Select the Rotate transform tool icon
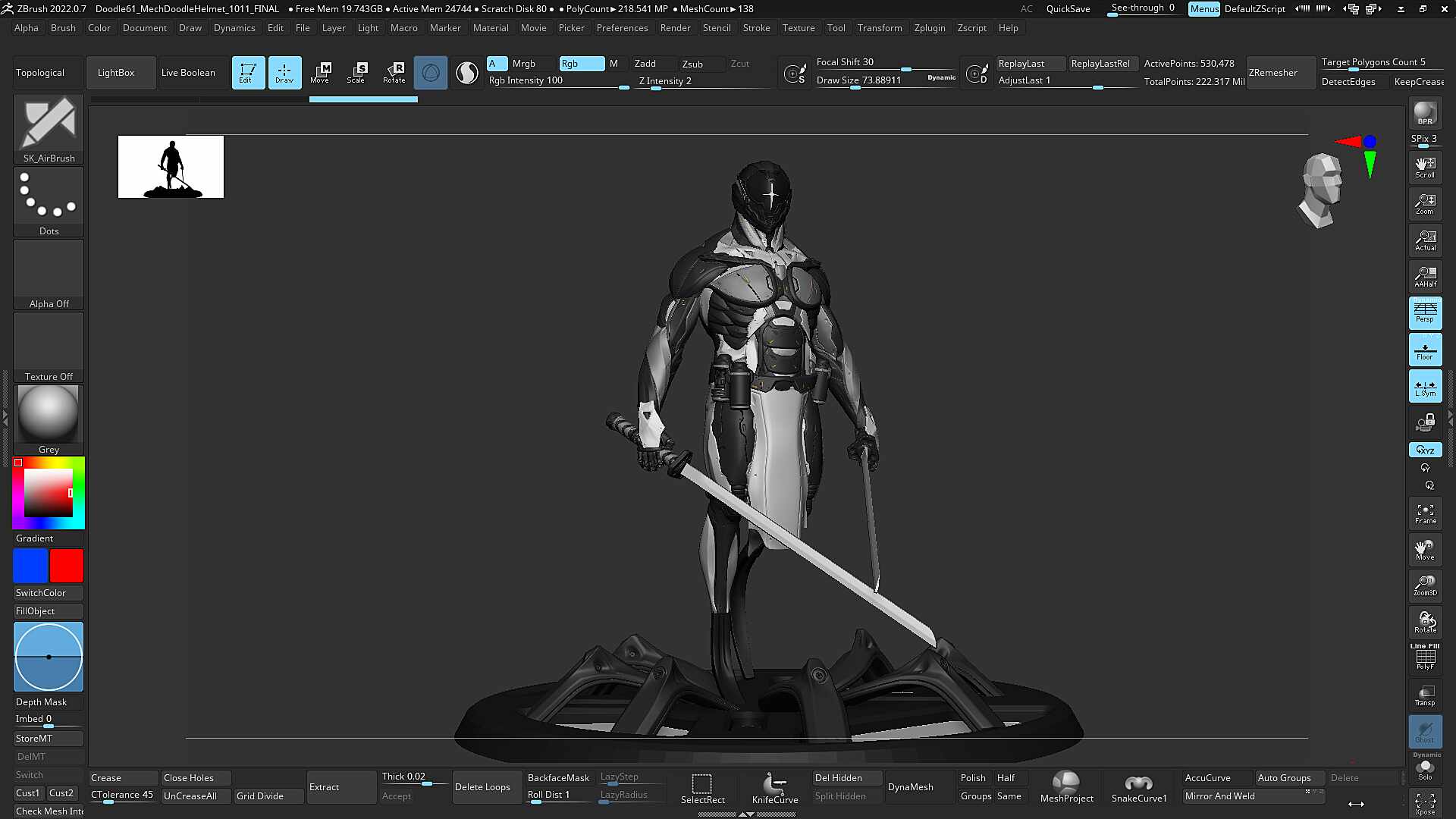 pyautogui.click(x=394, y=73)
